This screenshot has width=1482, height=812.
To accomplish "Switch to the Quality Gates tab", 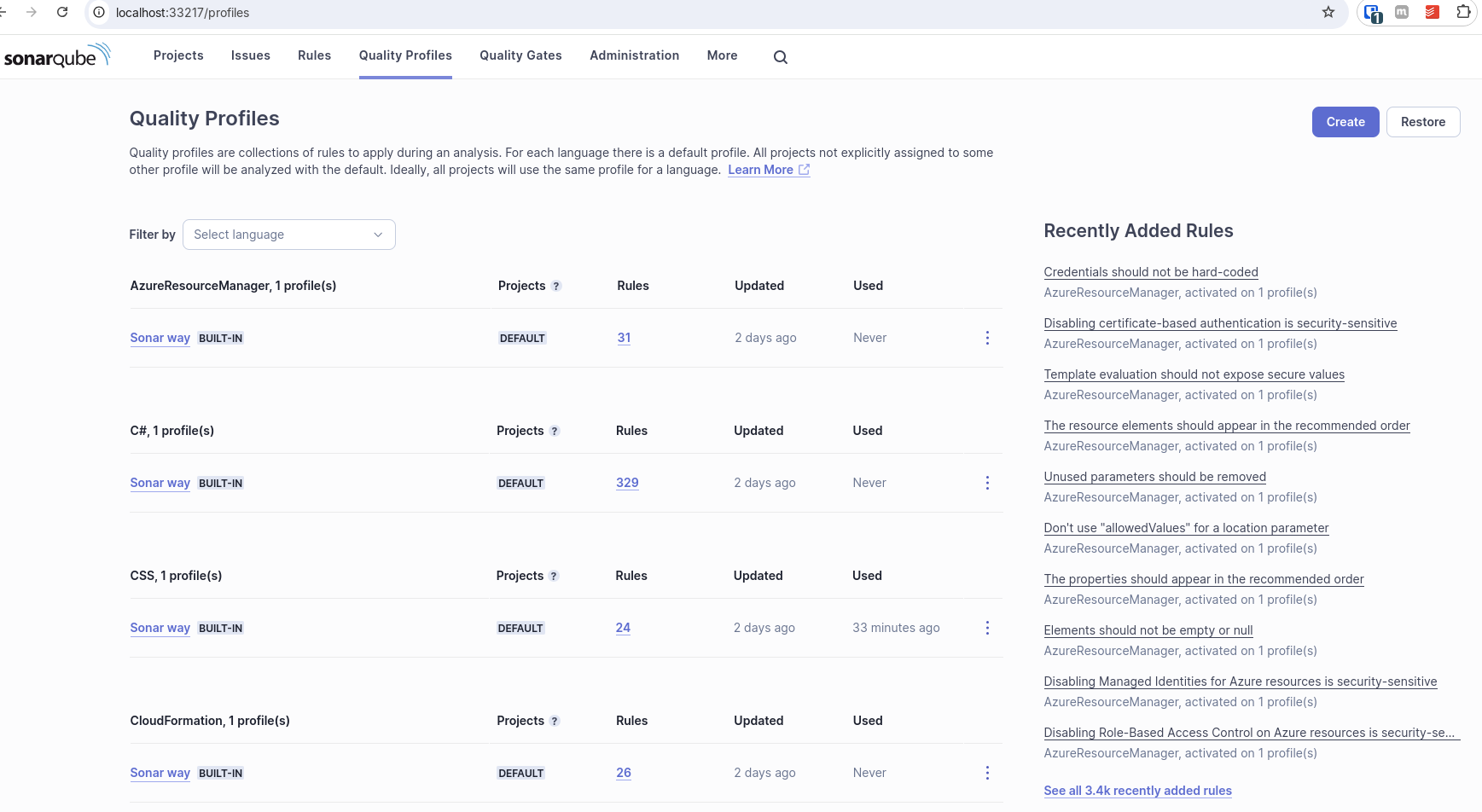I will tap(520, 55).
